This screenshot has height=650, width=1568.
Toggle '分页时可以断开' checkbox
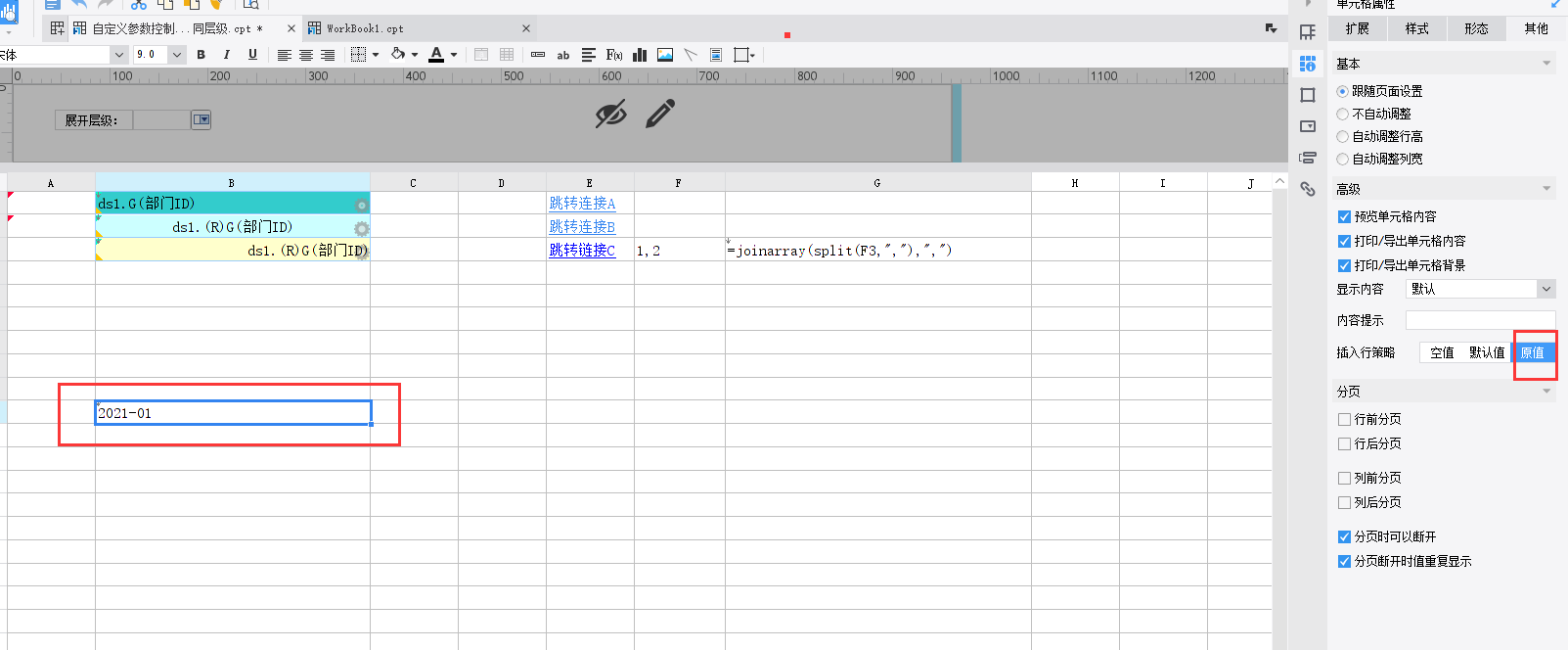pos(1344,536)
